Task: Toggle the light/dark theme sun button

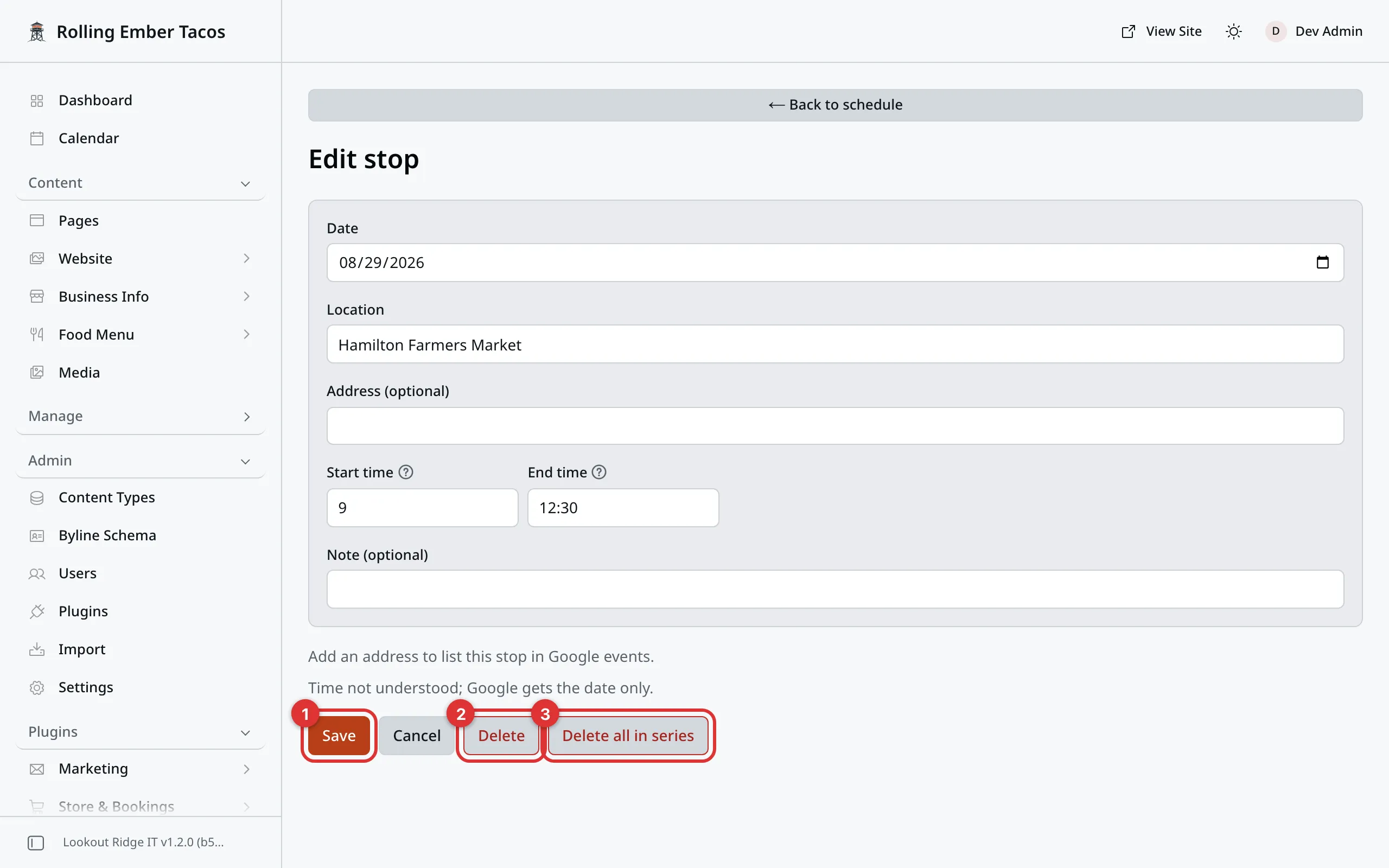Action: coord(1233,31)
